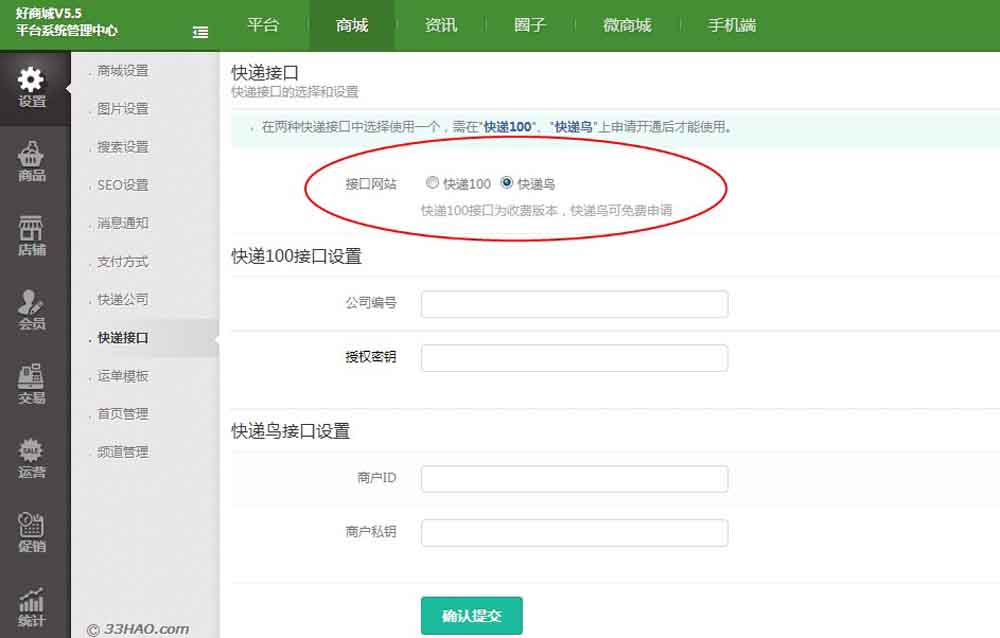Image resolution: width=1000 pixels, height=638 pixels.
Task: Open the 店铺 store icon section
Action: 32,236
